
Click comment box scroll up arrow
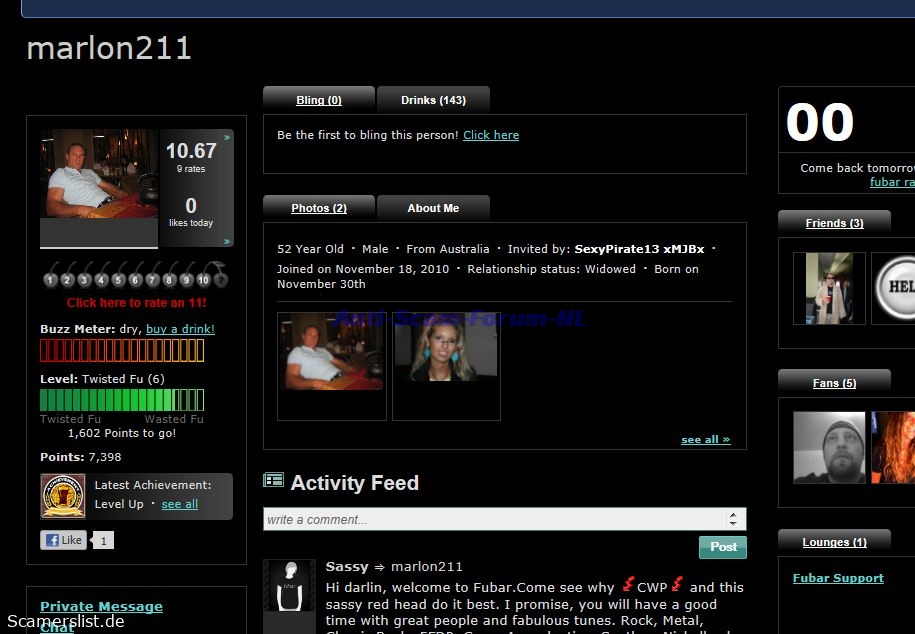coord(734,514)
